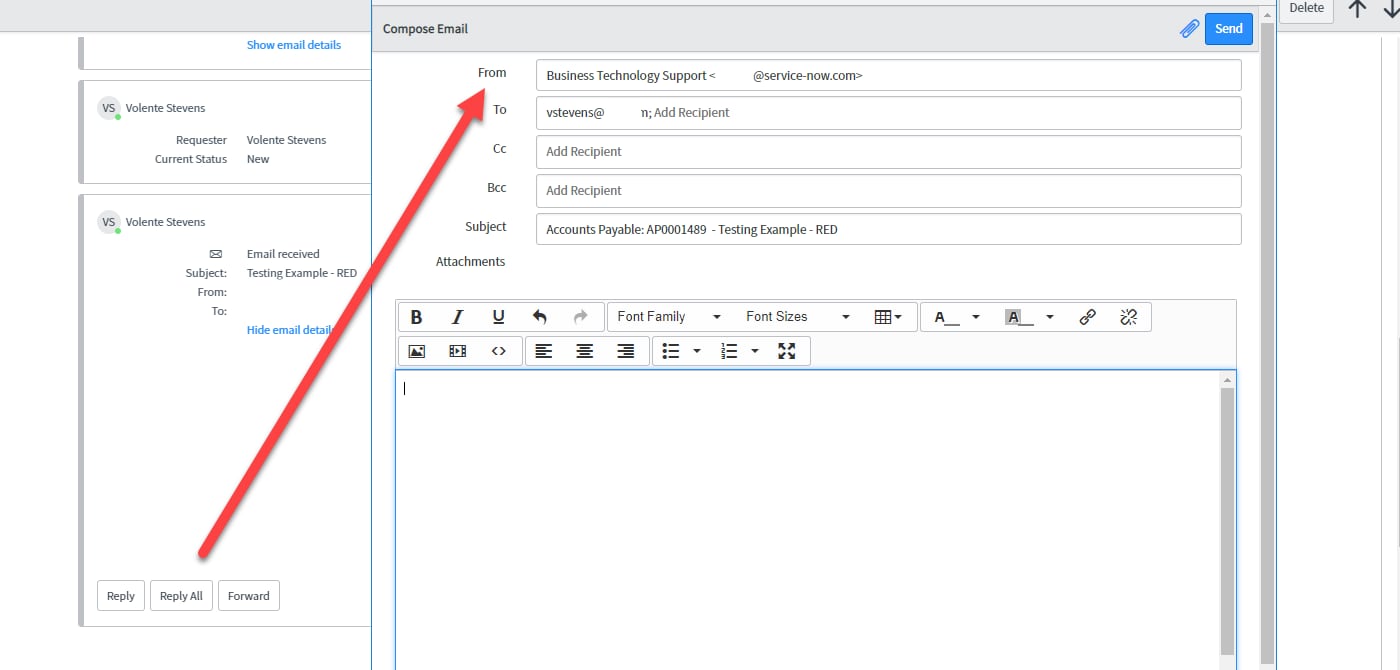Click inside the email body editor
The height and width of the screenshot is (670, 1400).
pos(808,520)
